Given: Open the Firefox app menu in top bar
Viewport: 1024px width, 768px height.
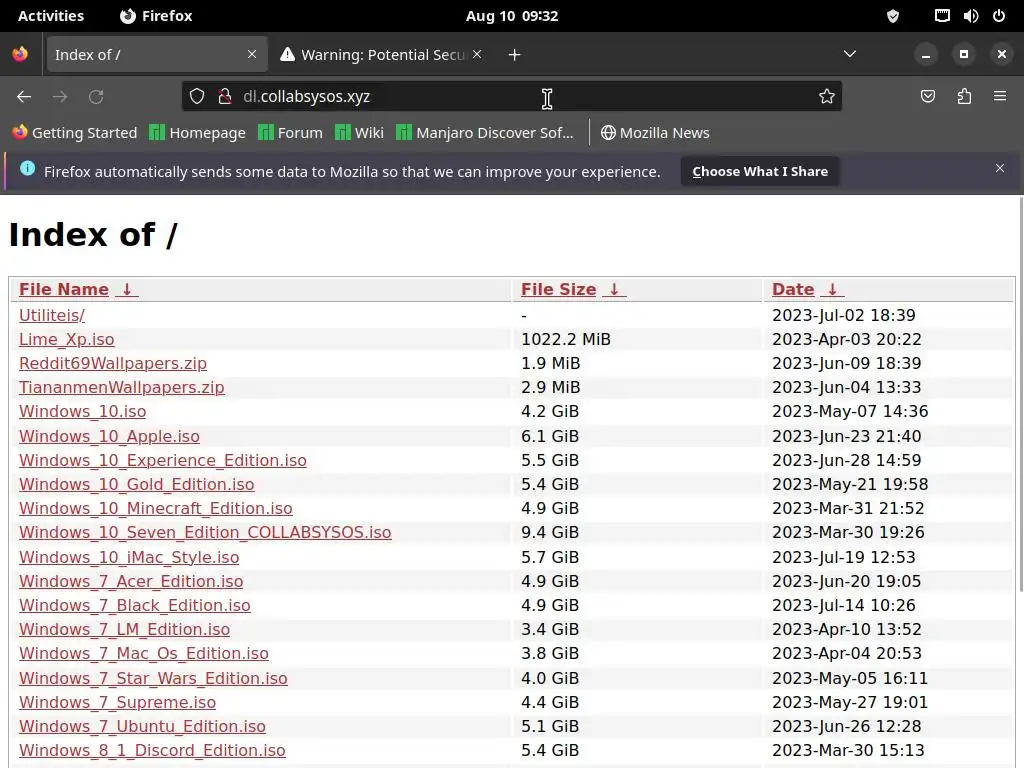Looking at the screenshot, I should click(x=156, y=16).
